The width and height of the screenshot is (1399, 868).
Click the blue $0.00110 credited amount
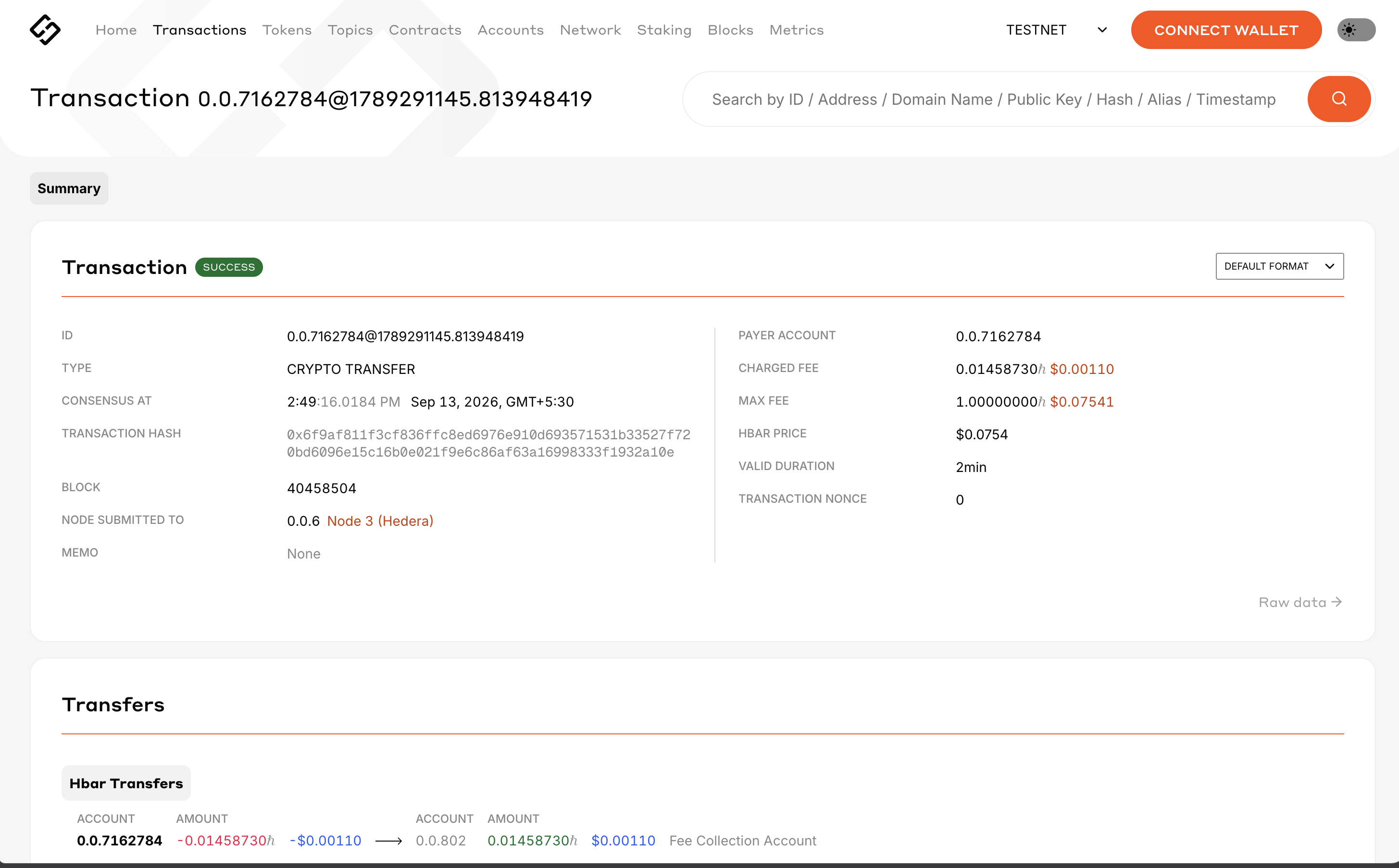[623, 841]
